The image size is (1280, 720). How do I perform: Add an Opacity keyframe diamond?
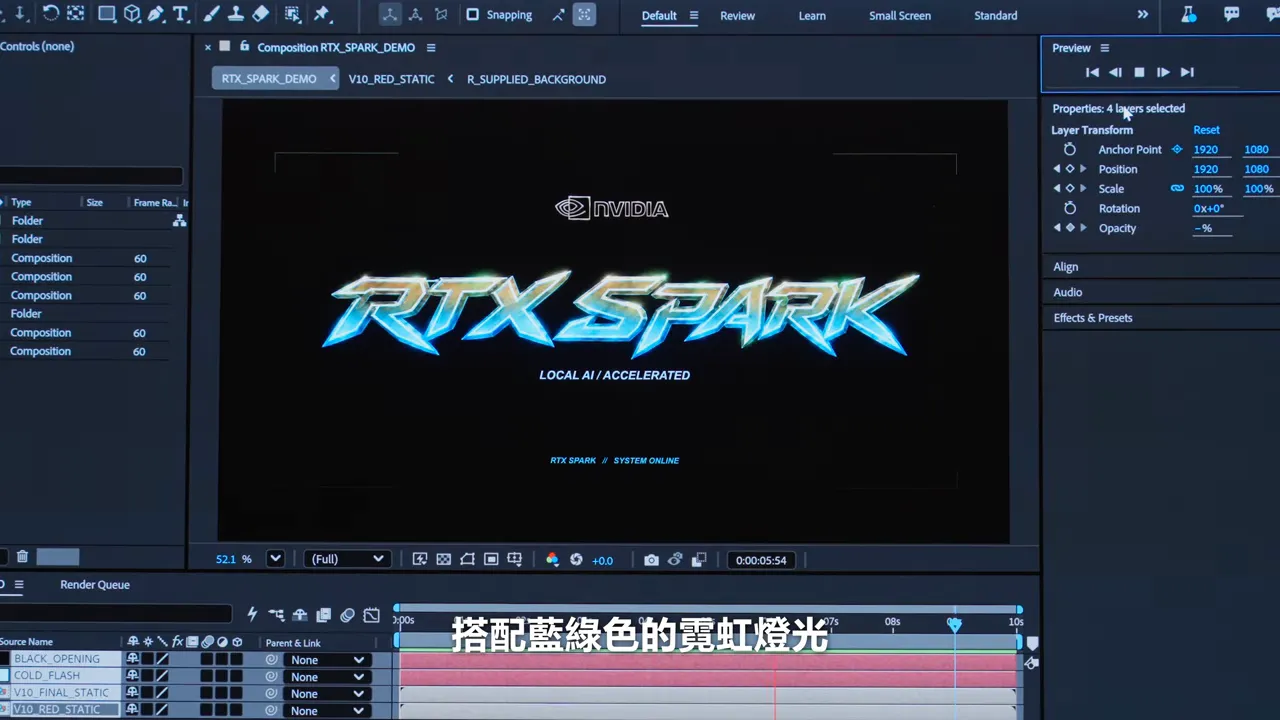1070,228
